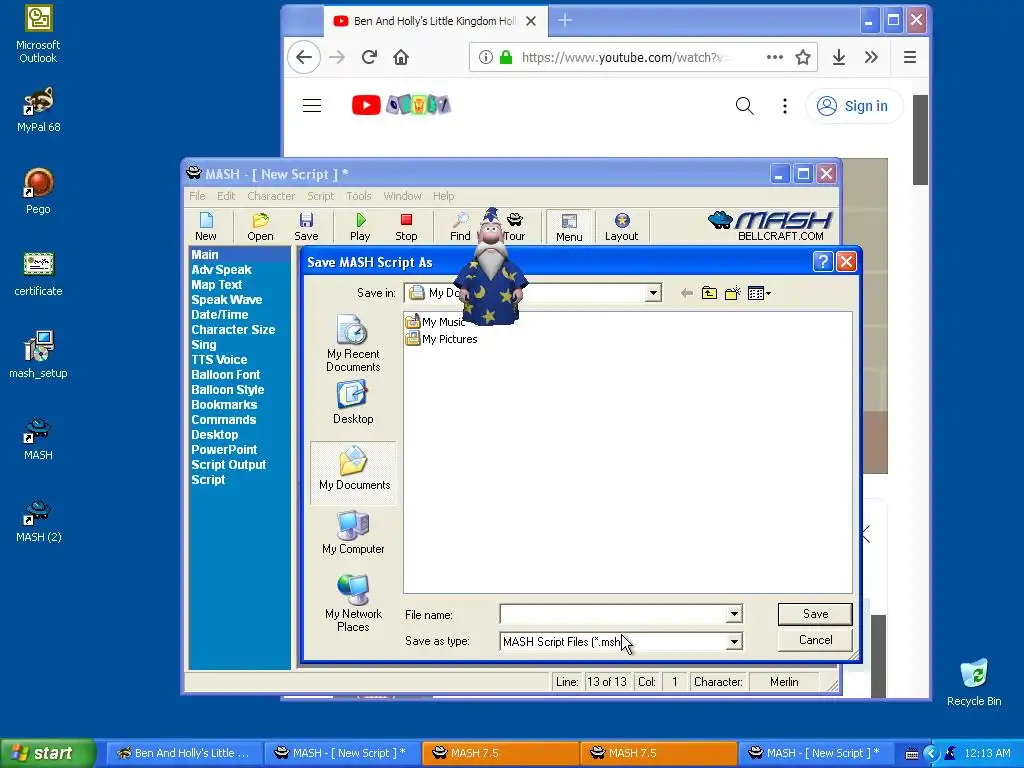Click the YouTube search magnifier icon
1024x768 pixels.
(744, 106)
